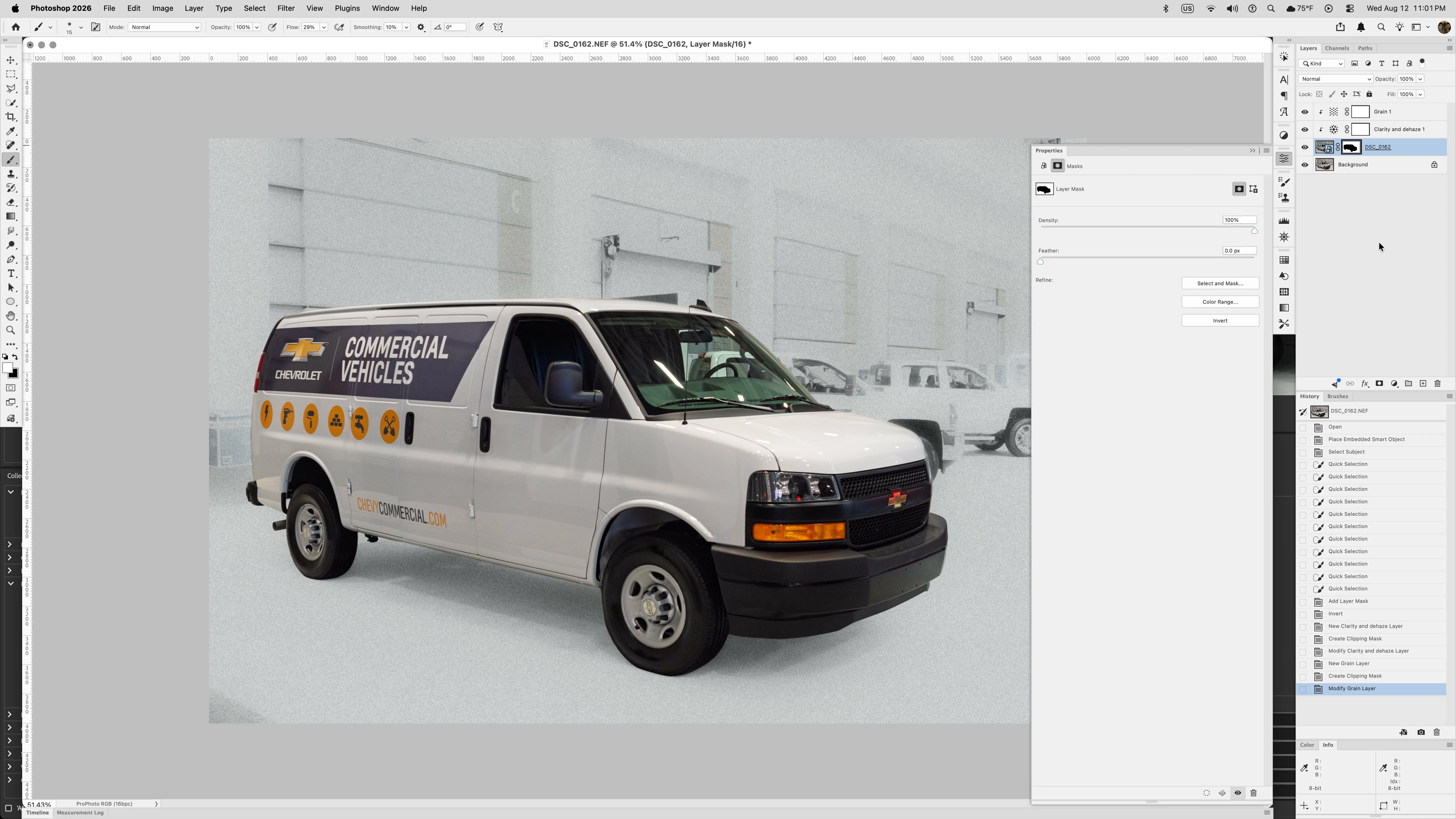Enable airbrush-style build-up effects
This screenshot has width=1456, height=819.
(x=339, y=27)
